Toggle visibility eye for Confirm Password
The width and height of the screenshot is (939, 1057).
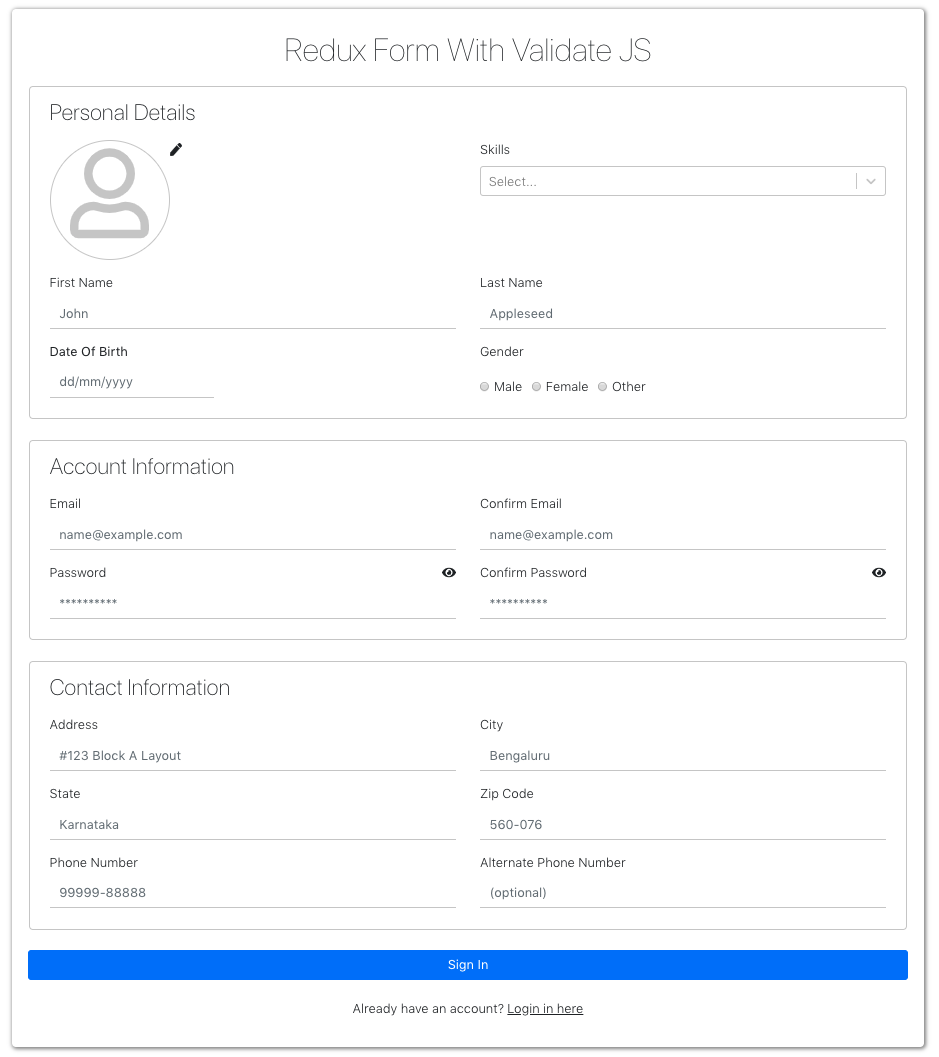pyautogui.click(x=879, y=573)
